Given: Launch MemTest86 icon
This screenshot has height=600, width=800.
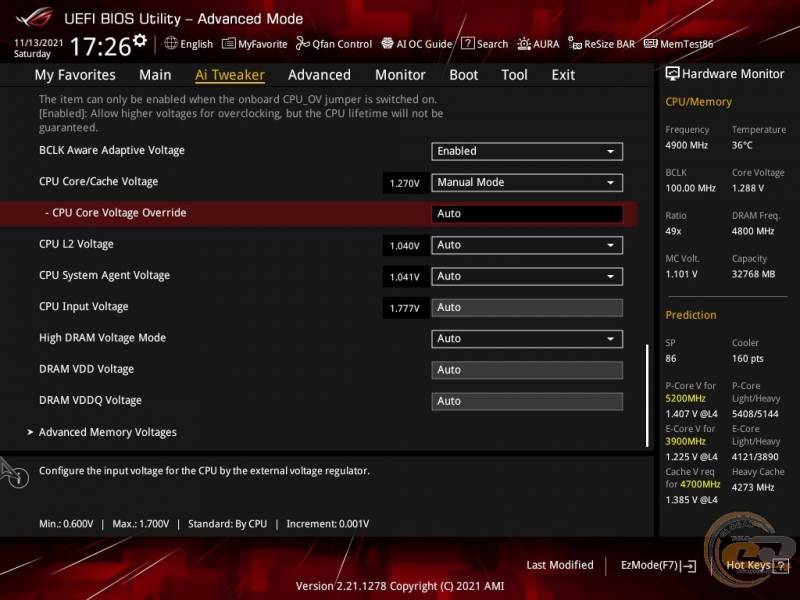Looking at the screenshot, I should (651, 43).
